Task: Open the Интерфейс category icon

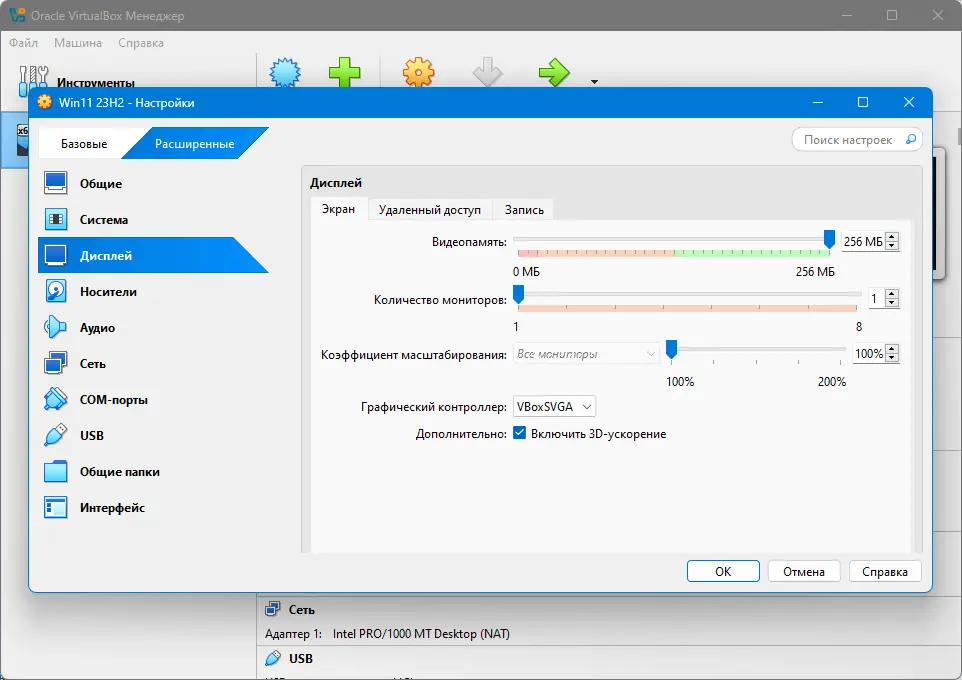Action: click(x=55, y=508)
